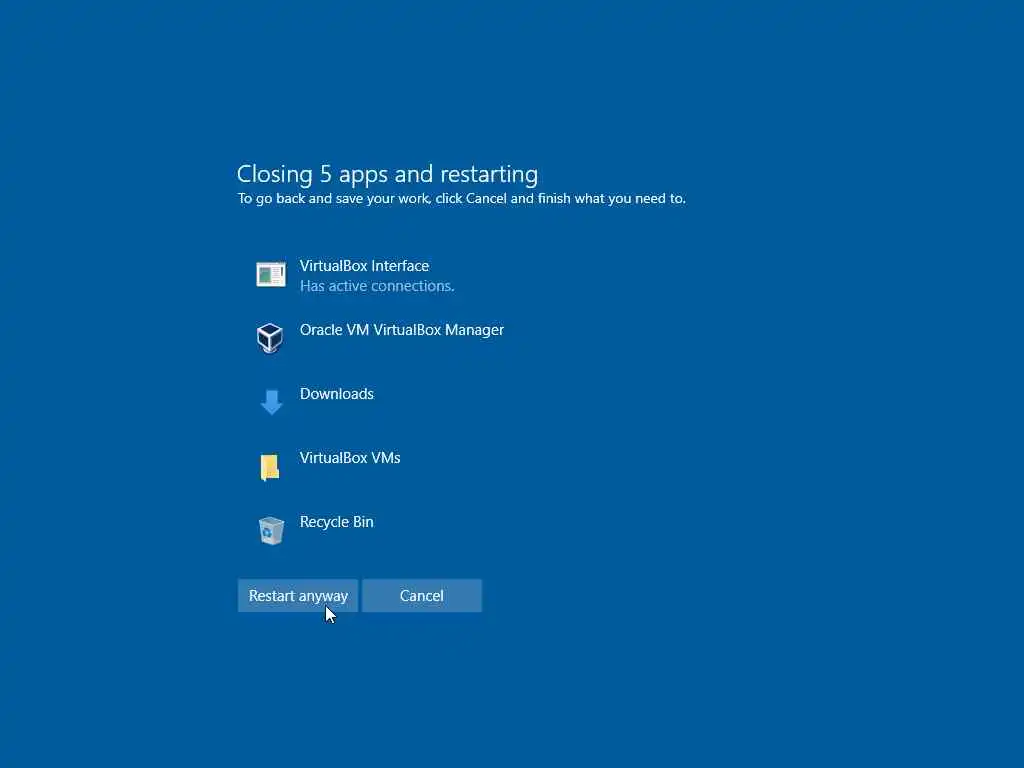Click the VirtualBox Interface app name
This screenshot has height=768, width=1024.
click(364, 266)
